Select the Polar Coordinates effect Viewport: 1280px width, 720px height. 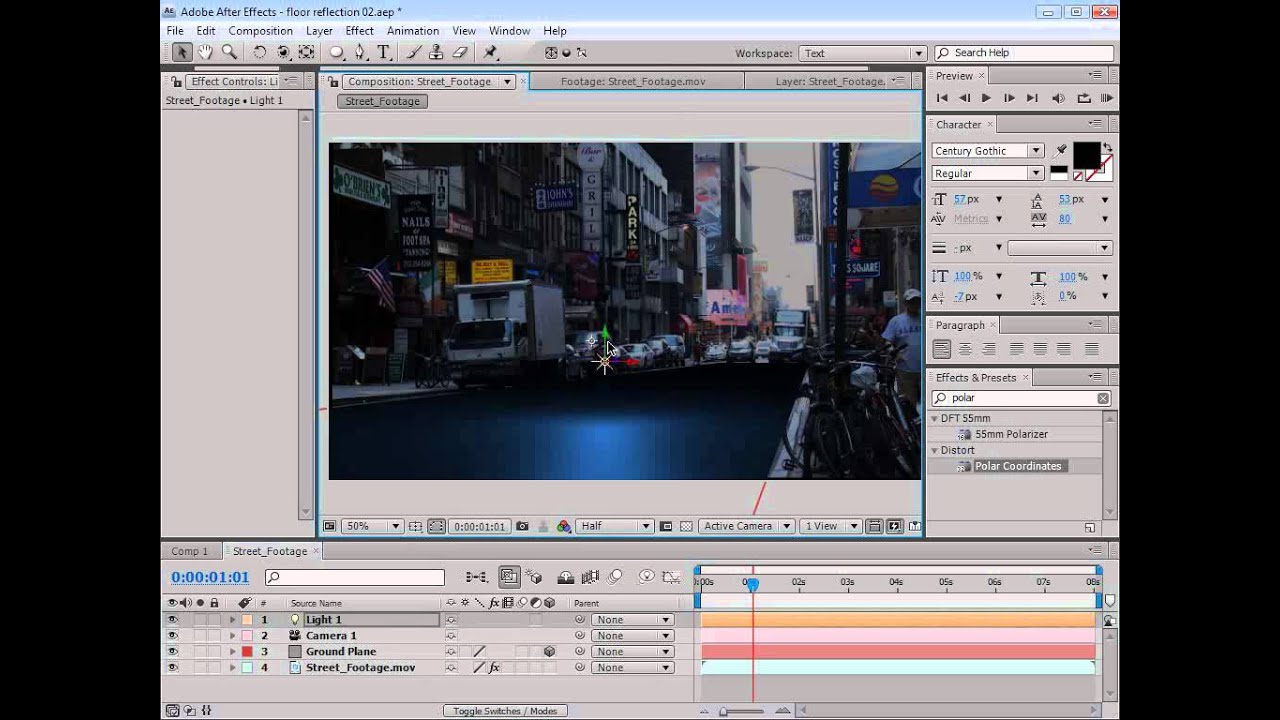click(x=1018, y=466)
